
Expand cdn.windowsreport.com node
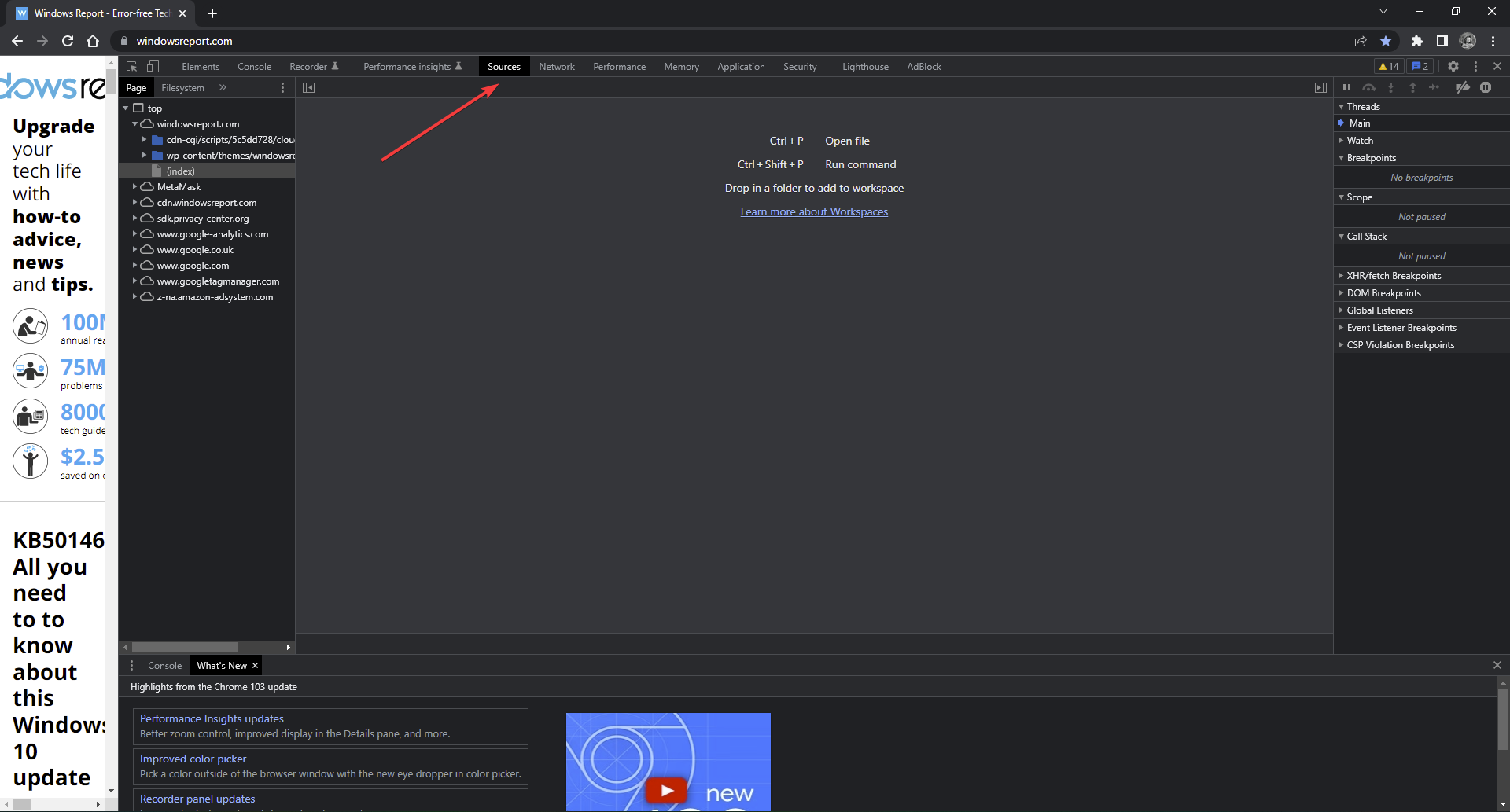pyautogui.click(x=134, y=203)
